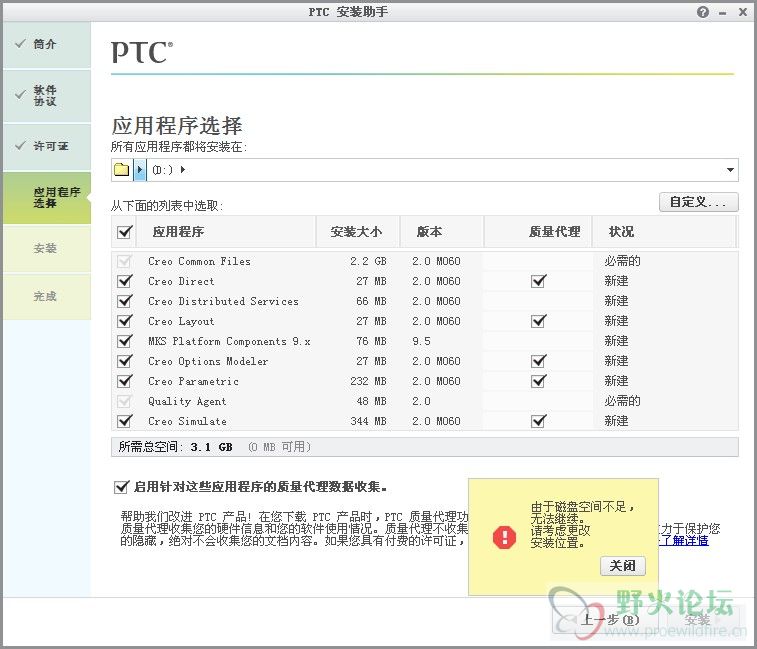Click the folder icon in install path
The image size is (757, 649).
click(x=122, y=169)
